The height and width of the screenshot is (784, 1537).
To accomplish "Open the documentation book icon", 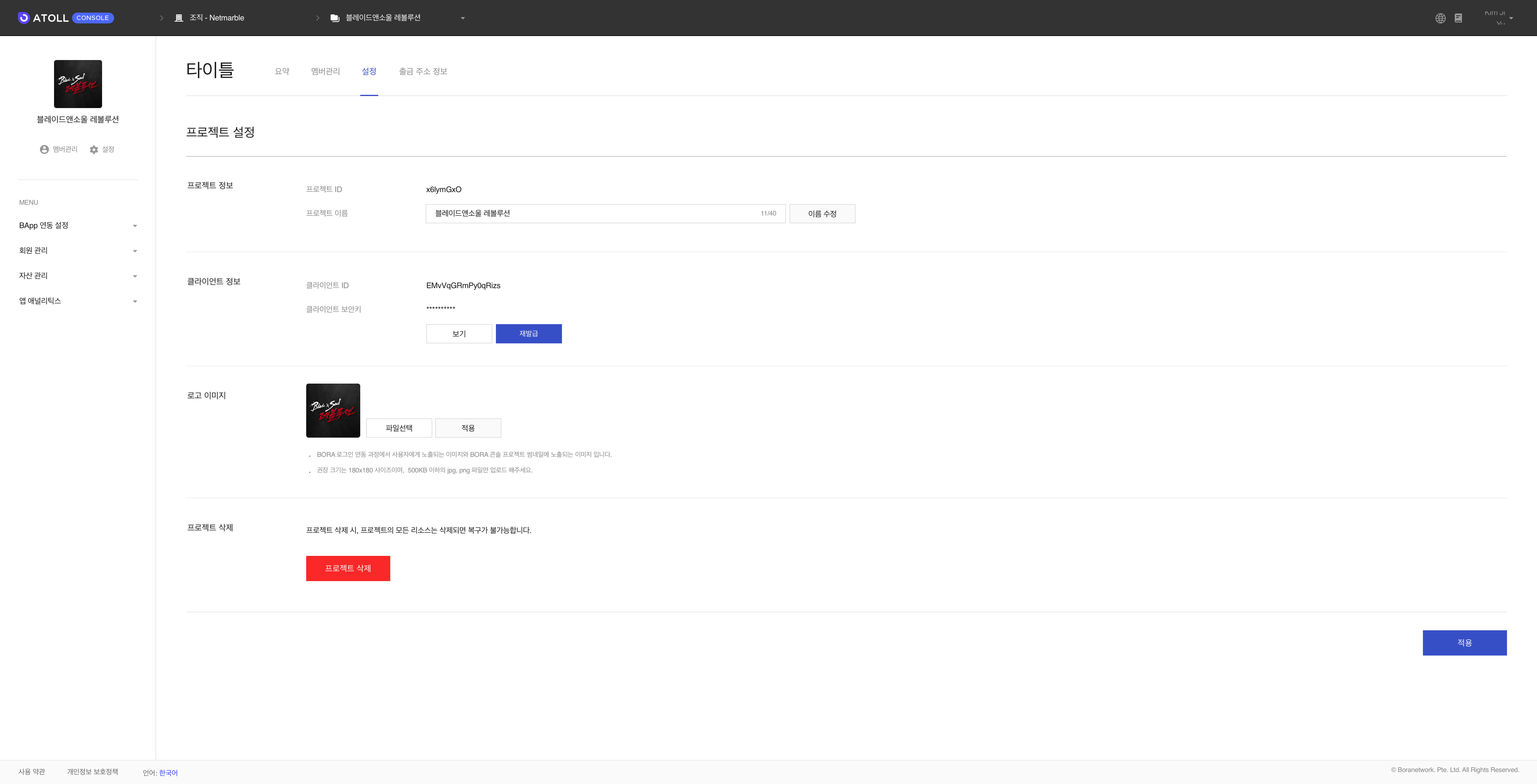I will (1458, 18).
